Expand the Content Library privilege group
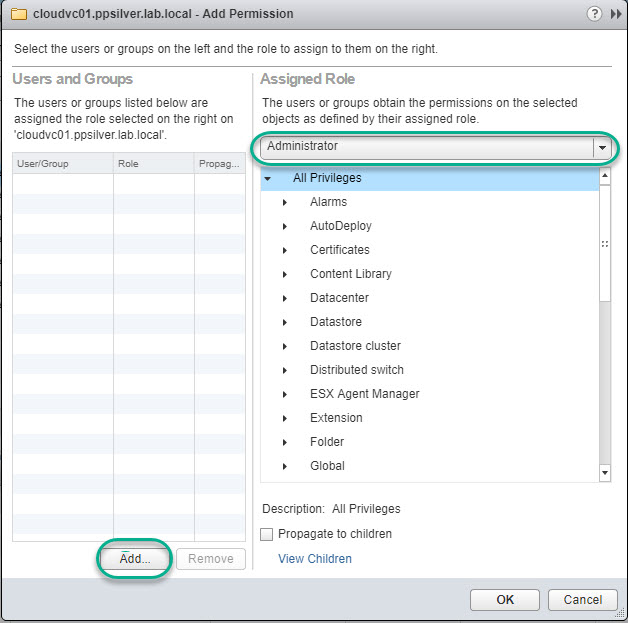 click(285, 274)
